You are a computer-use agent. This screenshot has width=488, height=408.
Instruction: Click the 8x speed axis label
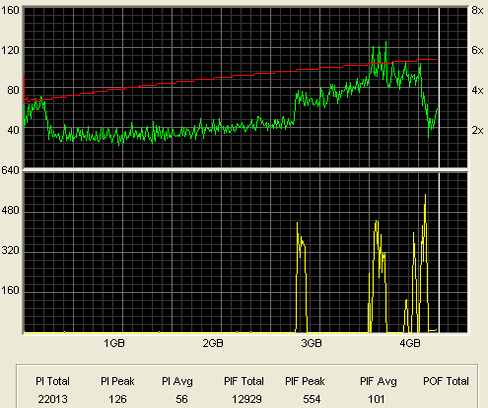point(477,10)
